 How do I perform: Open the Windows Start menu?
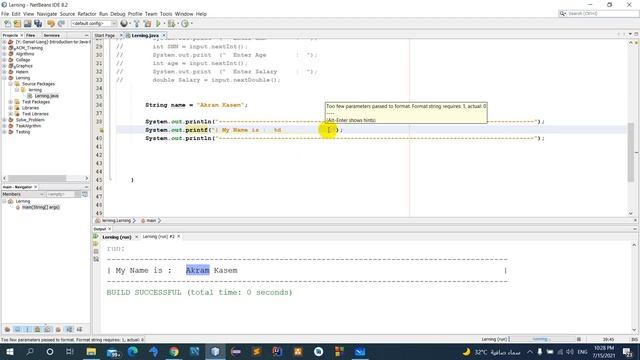coord(10,351)
